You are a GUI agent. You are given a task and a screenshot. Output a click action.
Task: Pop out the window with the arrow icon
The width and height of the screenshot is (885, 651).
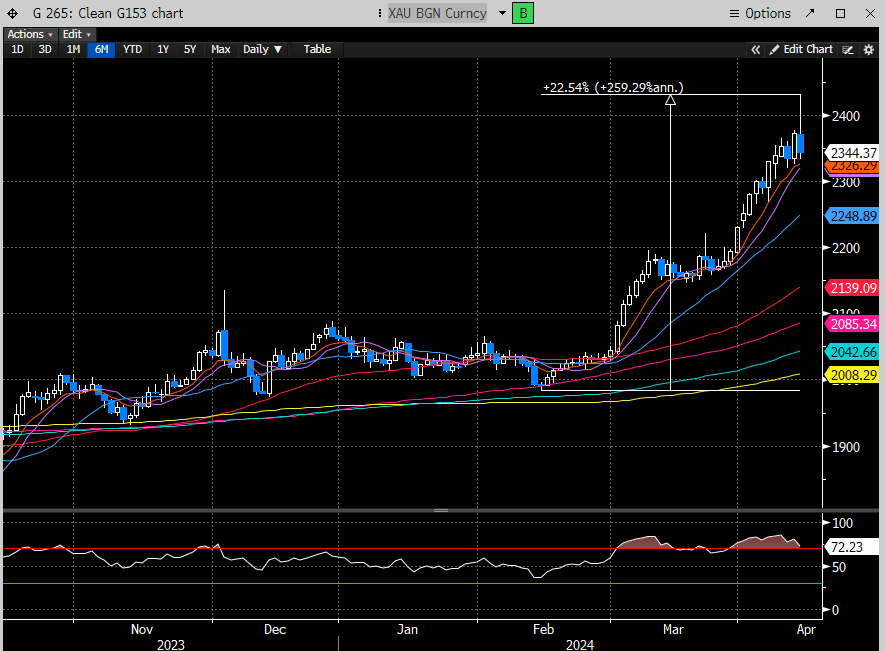[x=811, y=13]
